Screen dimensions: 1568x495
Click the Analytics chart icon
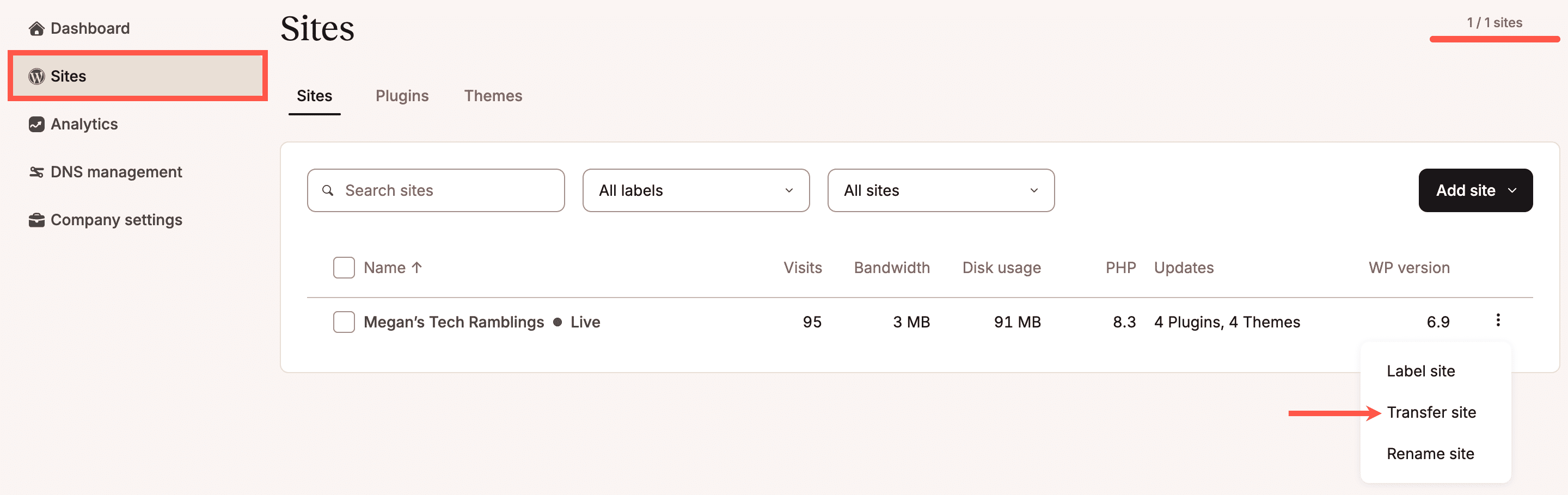(36, 124)
